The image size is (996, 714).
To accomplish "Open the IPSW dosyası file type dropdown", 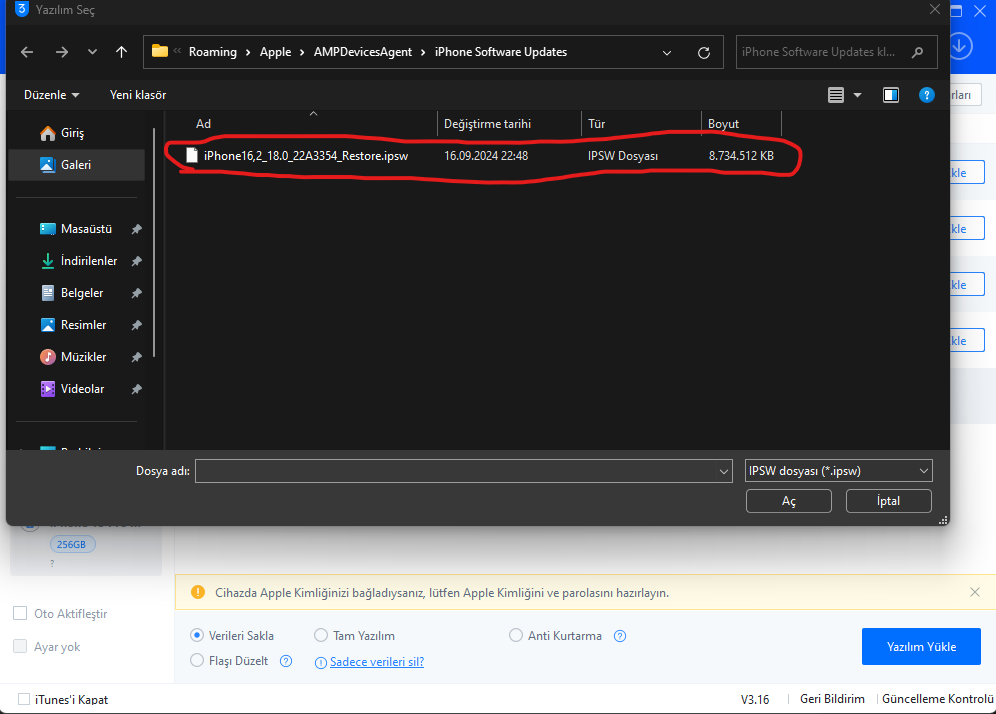I will point(838,471).
